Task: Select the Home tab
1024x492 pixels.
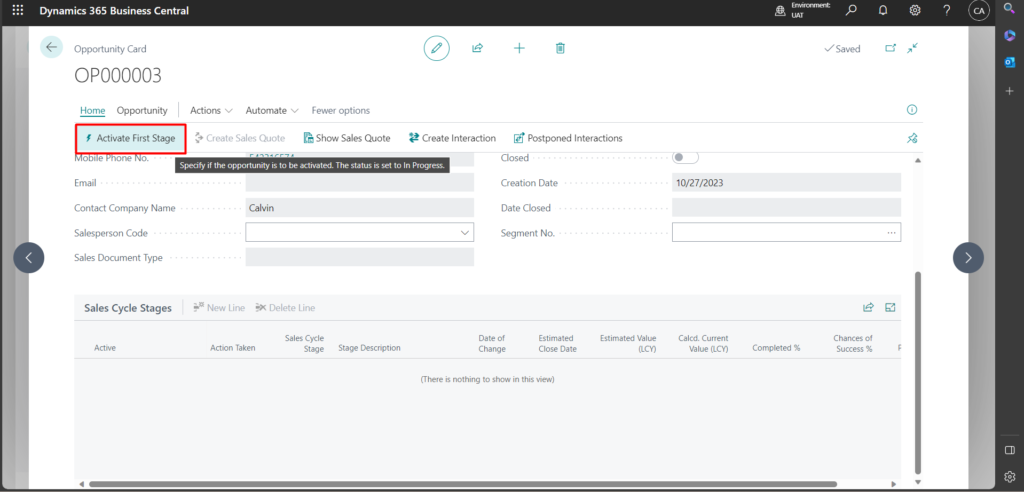Action: tap(93, 110)
